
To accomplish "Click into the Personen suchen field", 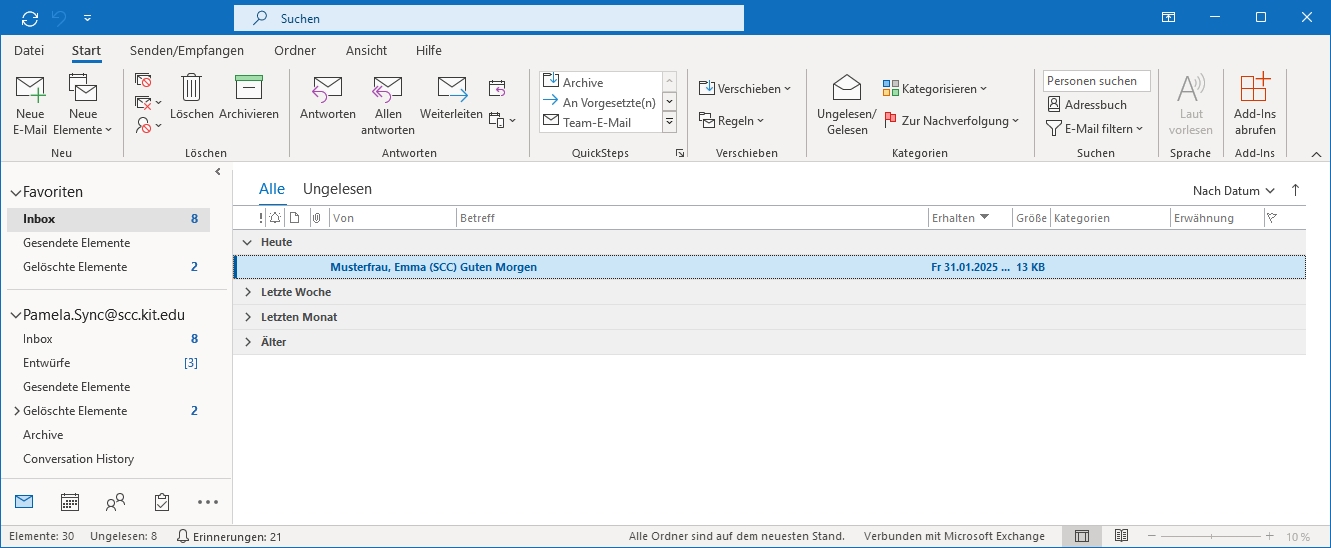I will click(1097, 81).
